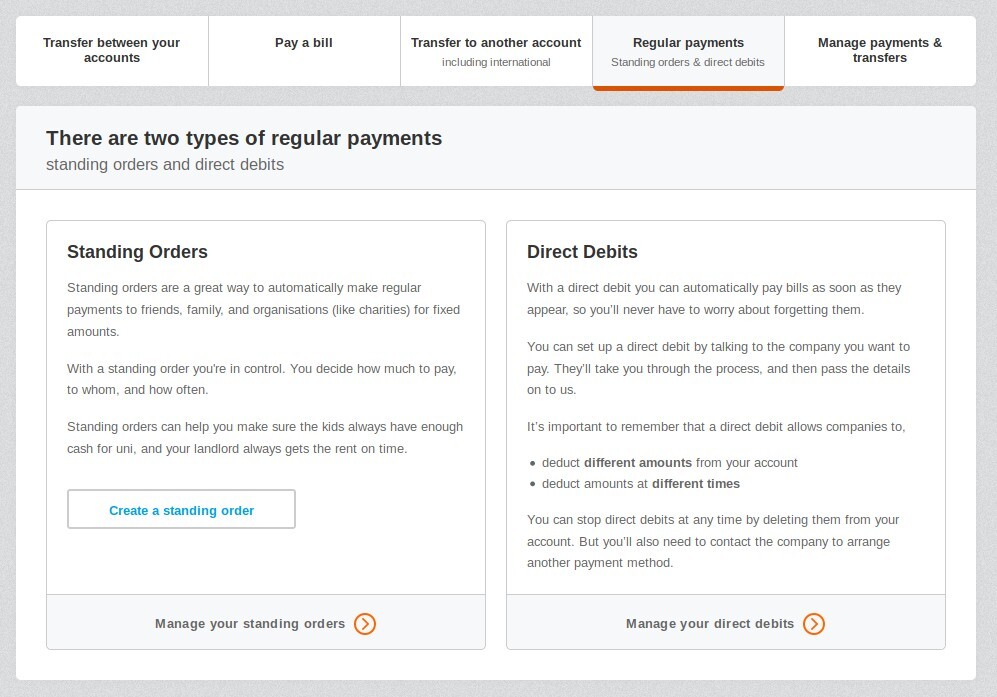997x697 pixels.
Task: Click the 'There are two types of regular payments' title
Action: [244, 138]
